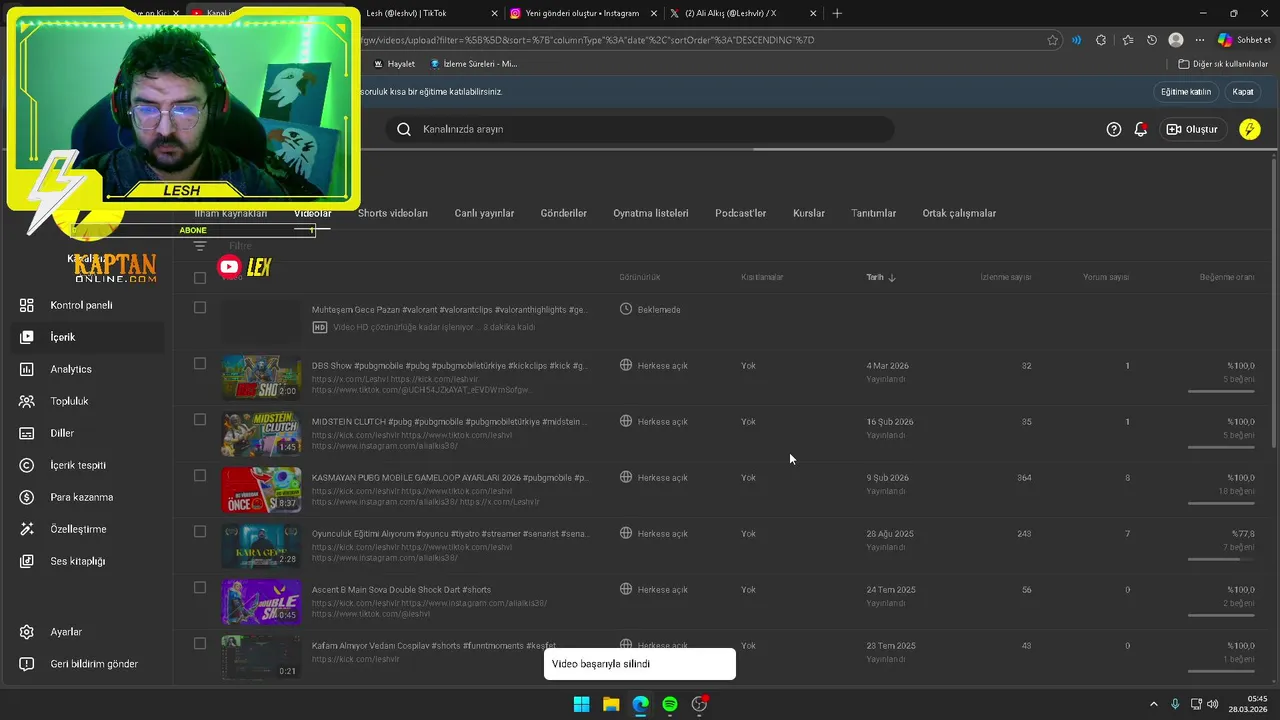The width and height of the screenshot is (1280, 720).
Task: Open the help question mark icon
Action: click(x=1114, y=129)
